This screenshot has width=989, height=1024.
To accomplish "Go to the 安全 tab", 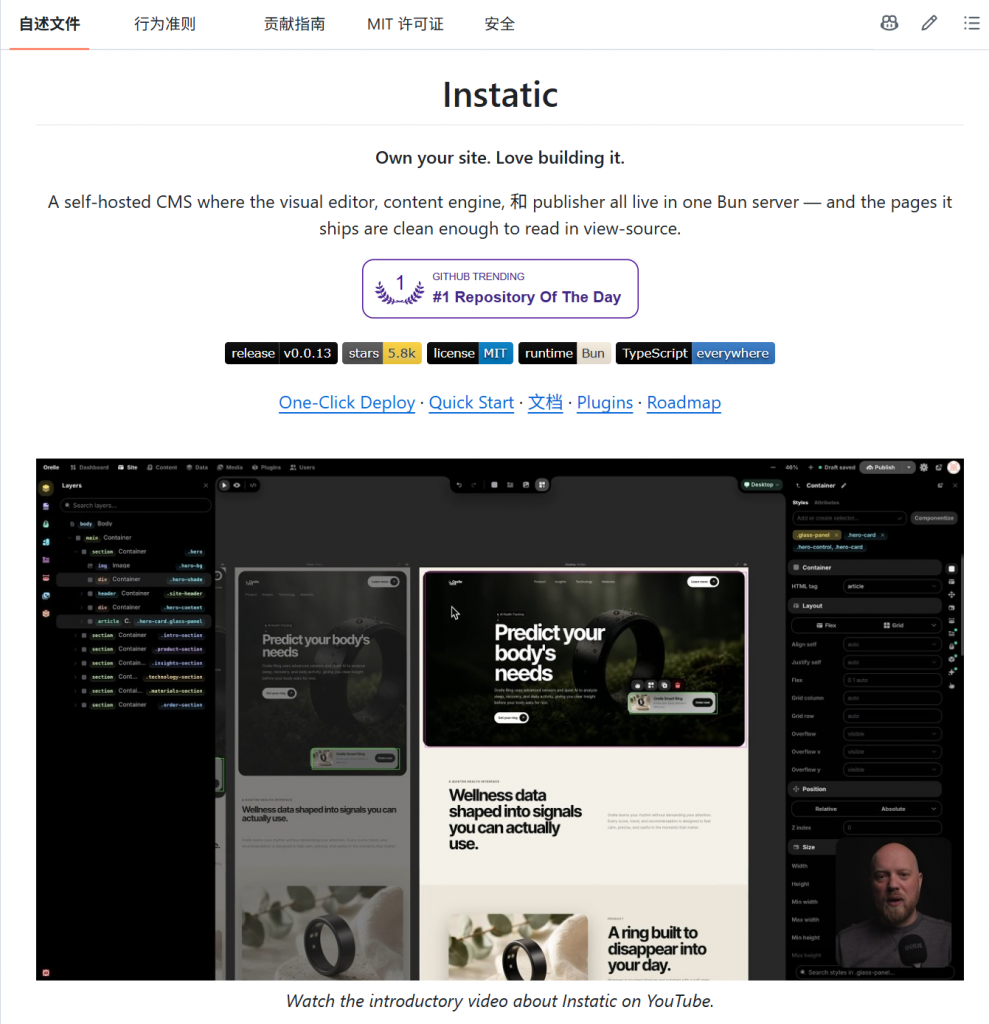I will 500,24.
